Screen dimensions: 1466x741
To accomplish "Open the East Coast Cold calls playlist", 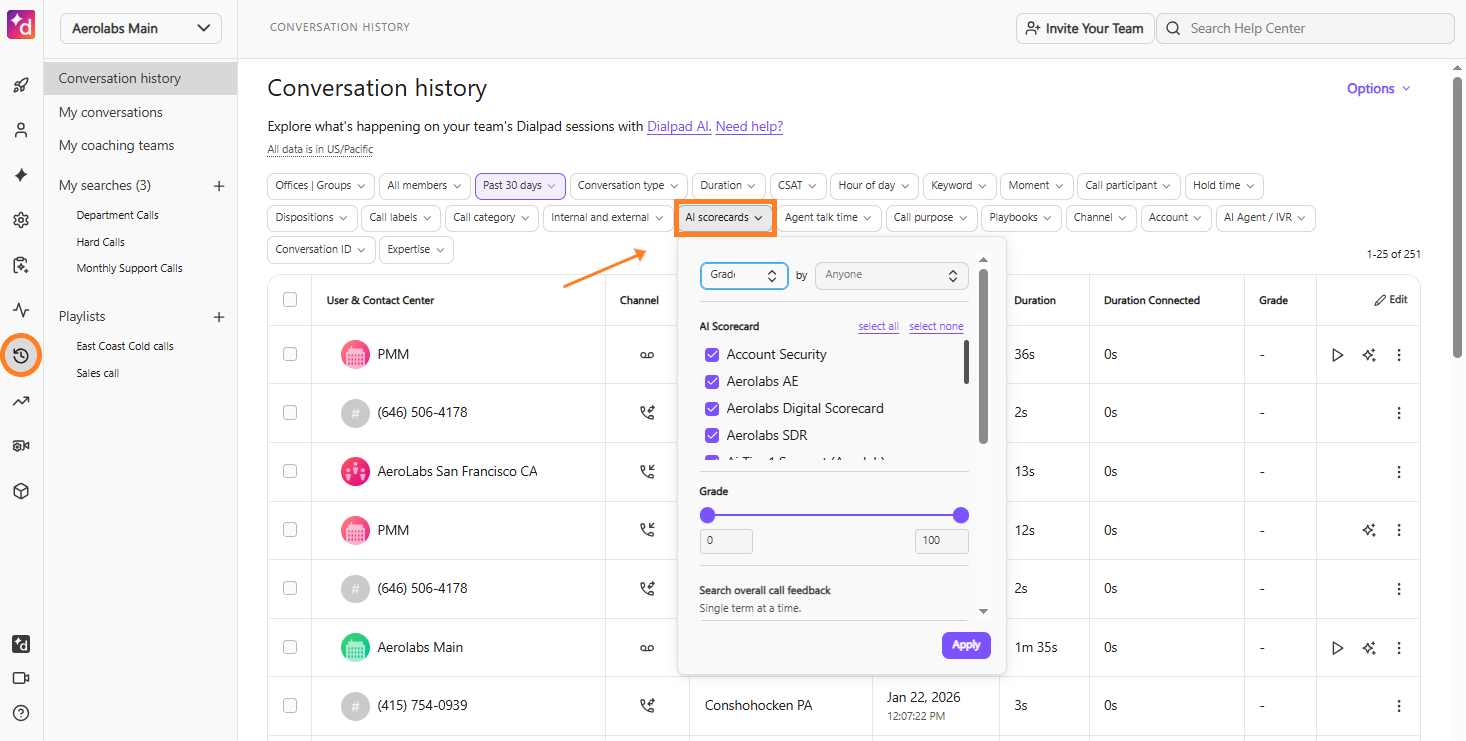I will [125, 347].
